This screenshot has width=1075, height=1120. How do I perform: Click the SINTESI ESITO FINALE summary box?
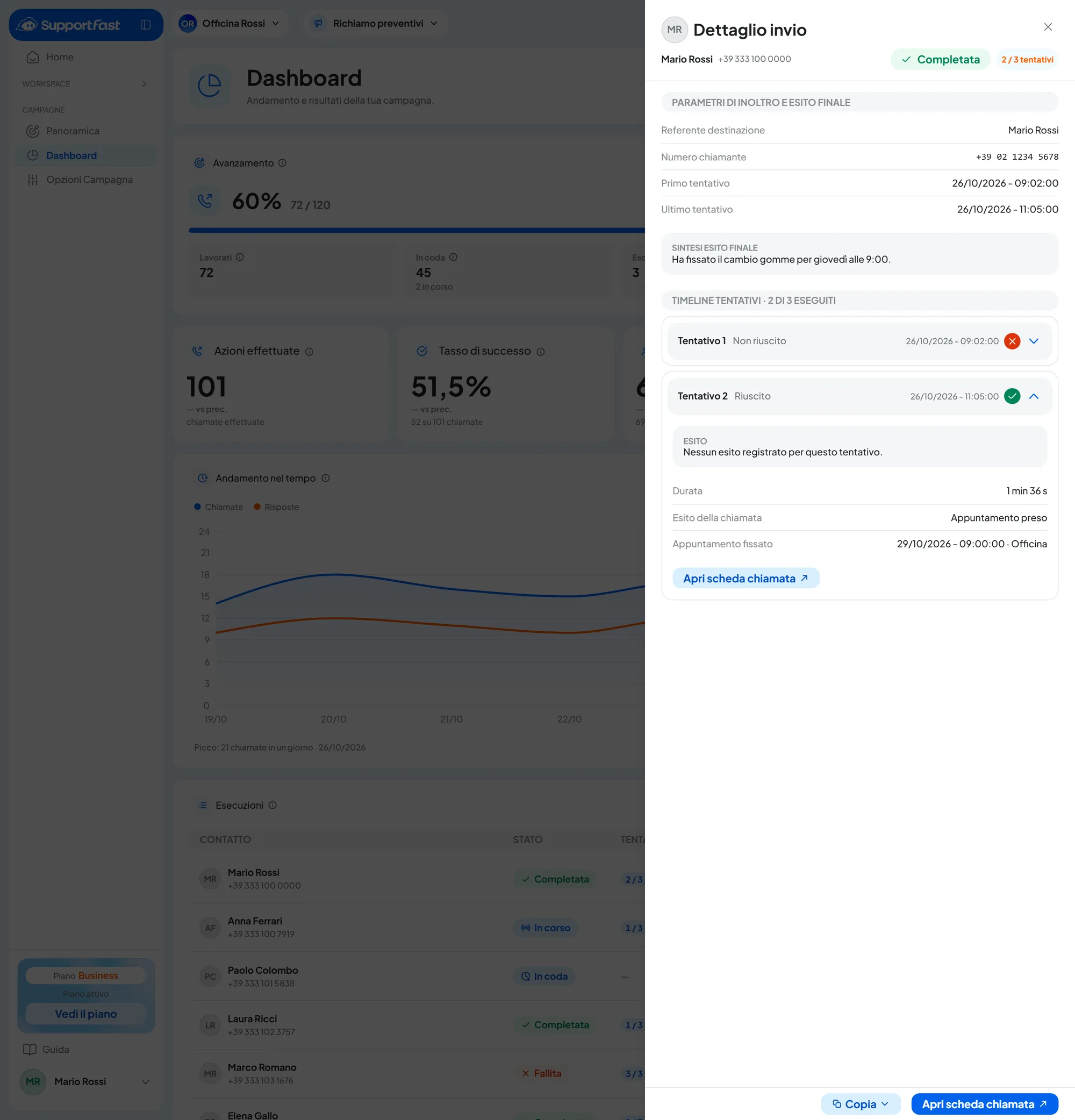[x=859, y=254]
